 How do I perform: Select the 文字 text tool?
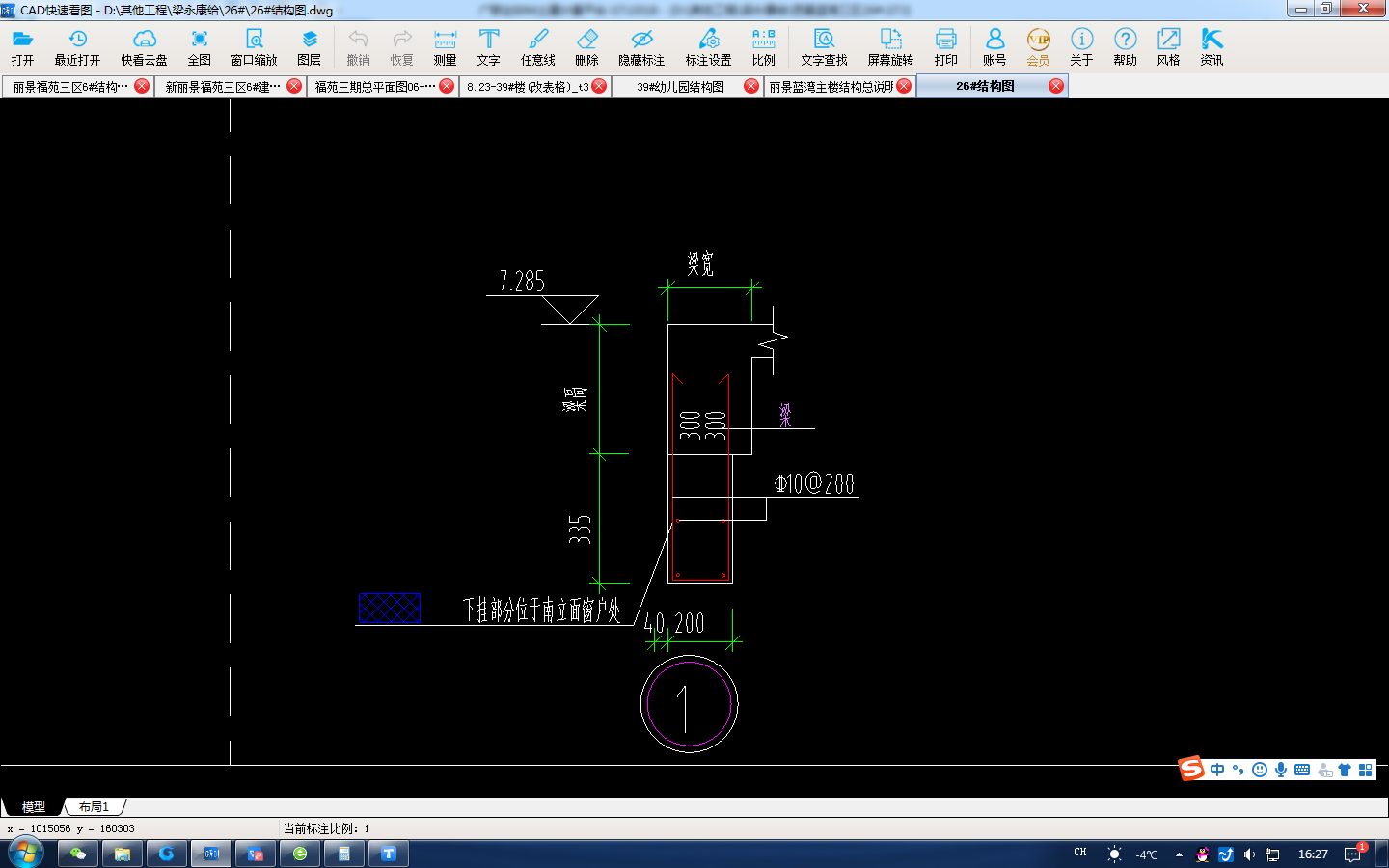488,46
